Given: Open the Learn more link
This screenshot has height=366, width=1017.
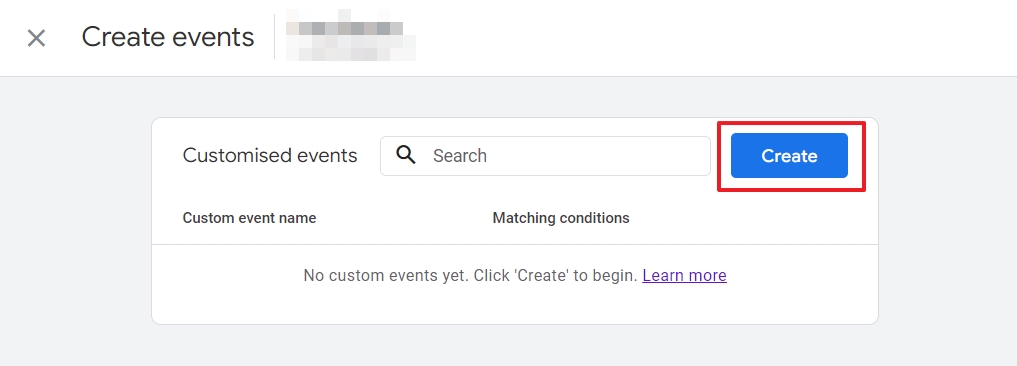Looking at the screenshot, I should 684,275.
